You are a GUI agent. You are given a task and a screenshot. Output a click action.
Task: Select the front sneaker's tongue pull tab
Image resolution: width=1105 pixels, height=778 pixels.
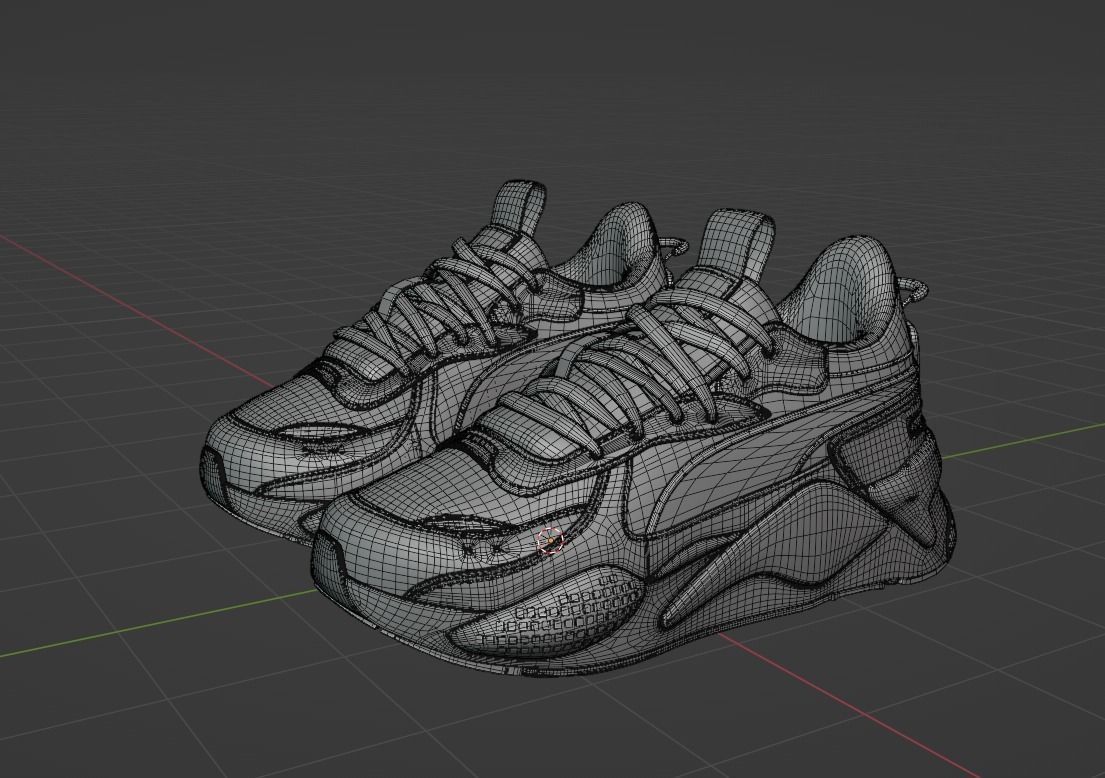coord(734,247)
